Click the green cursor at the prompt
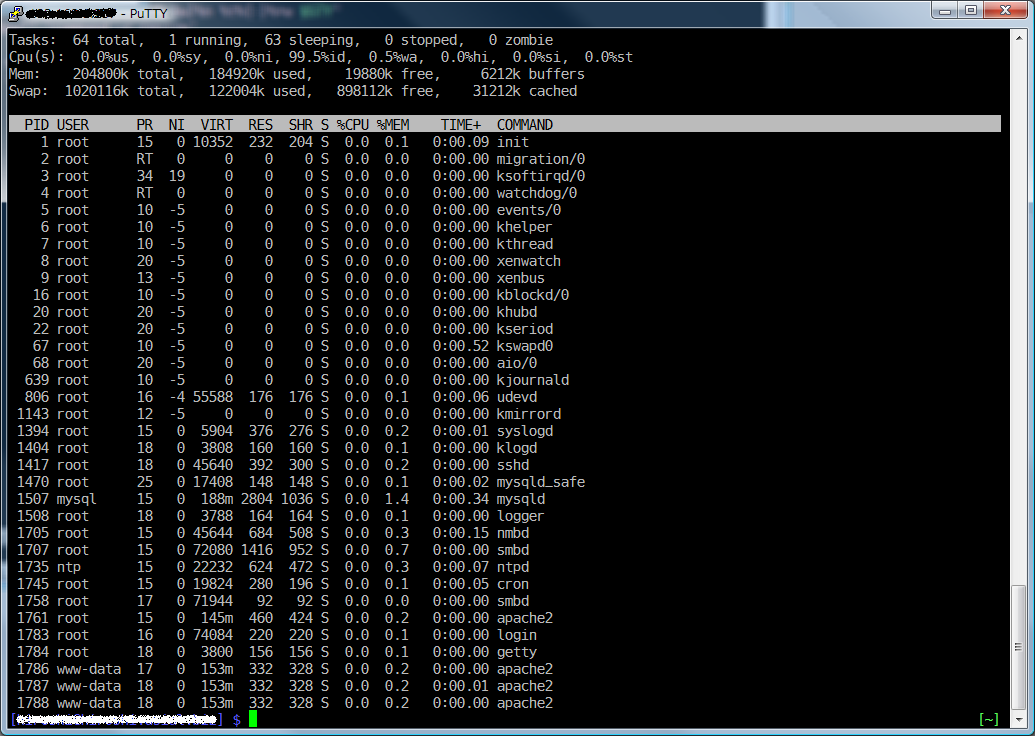 253,719
